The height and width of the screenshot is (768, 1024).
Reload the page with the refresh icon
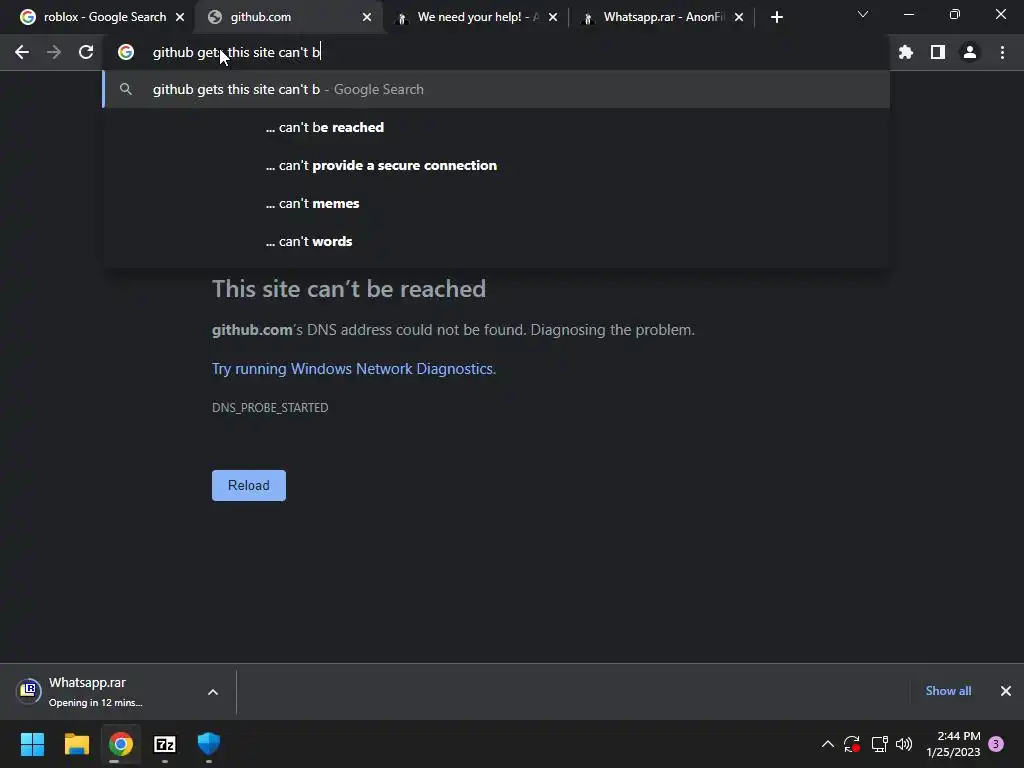coord(86,52)
